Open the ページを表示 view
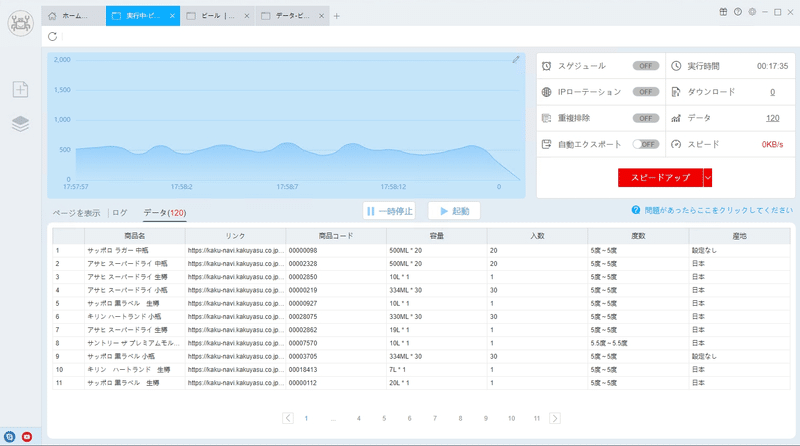 (x=77, y=213)
